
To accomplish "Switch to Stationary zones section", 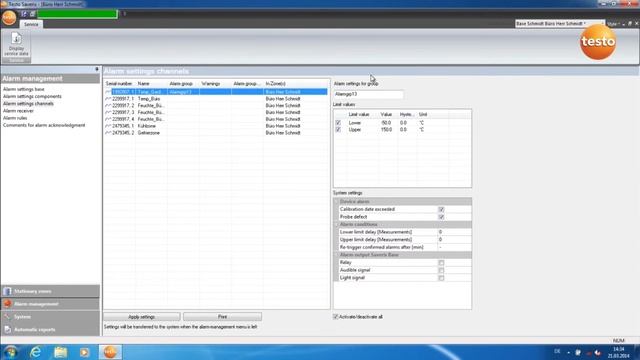I will (50, 291).
